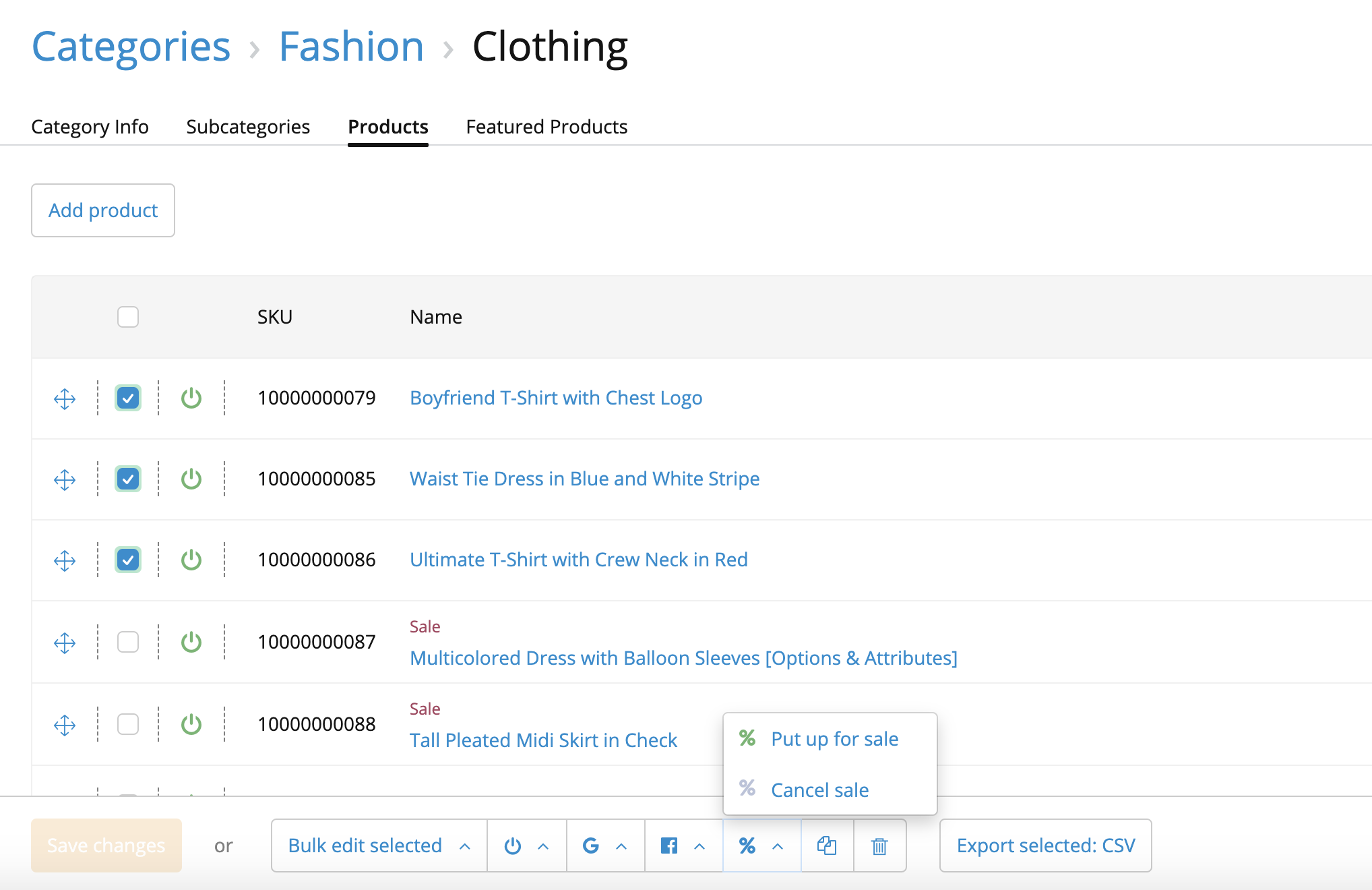The image size is (1372, 890).
Task: Expand the Bulk edit selected dropdown
Action: 379,845
